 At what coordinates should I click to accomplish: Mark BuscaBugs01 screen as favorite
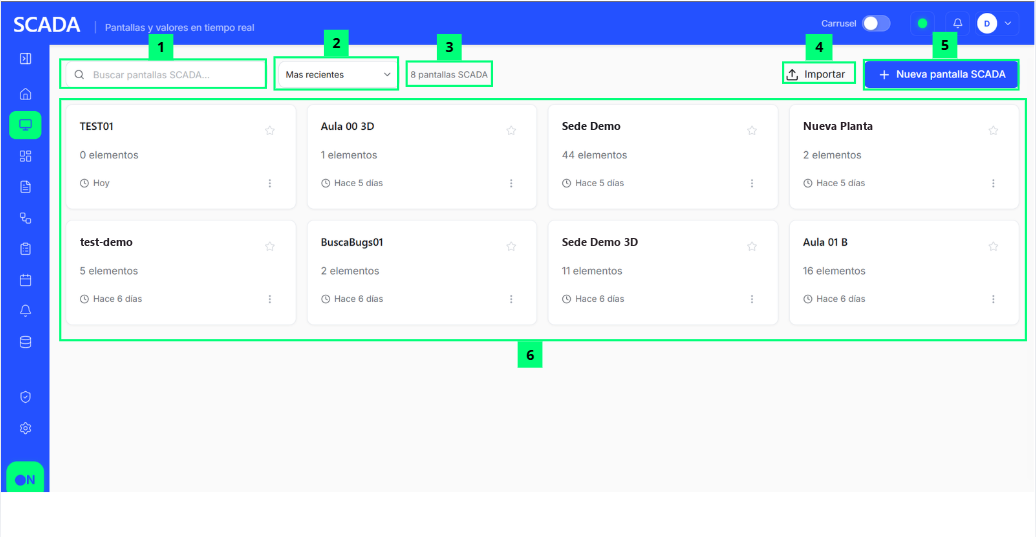511,246
